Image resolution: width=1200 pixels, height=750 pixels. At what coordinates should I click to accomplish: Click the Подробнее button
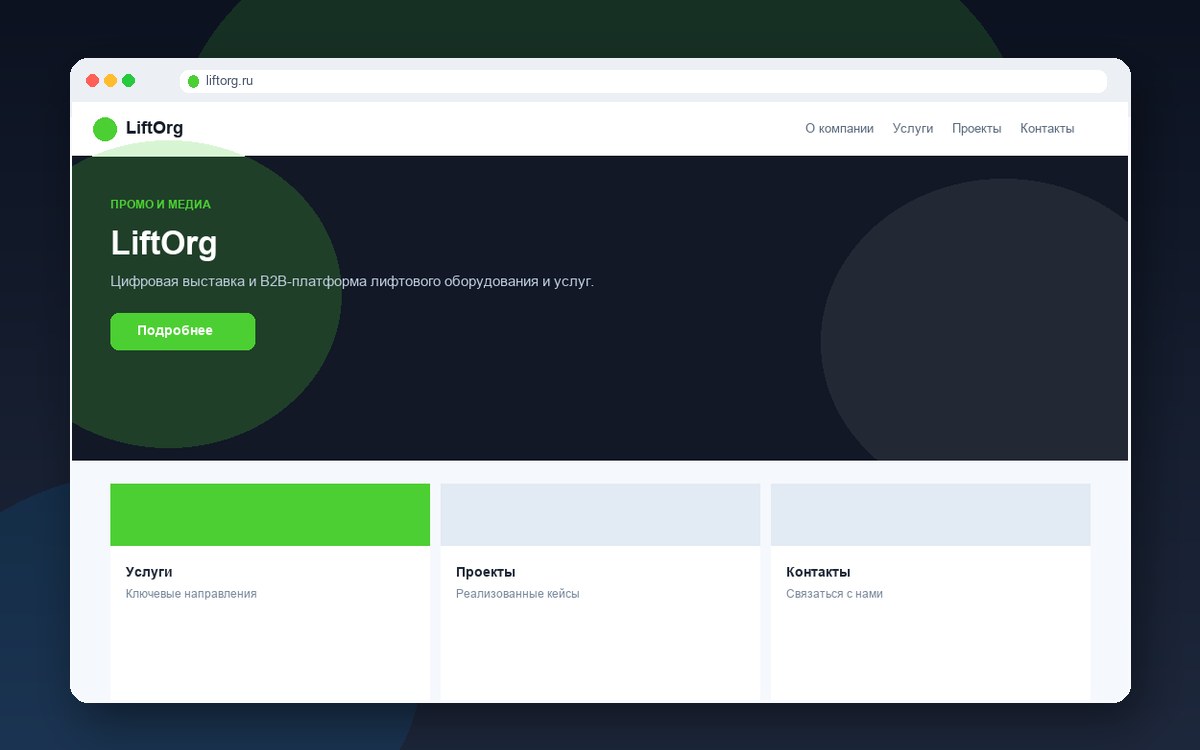point(183,332)
